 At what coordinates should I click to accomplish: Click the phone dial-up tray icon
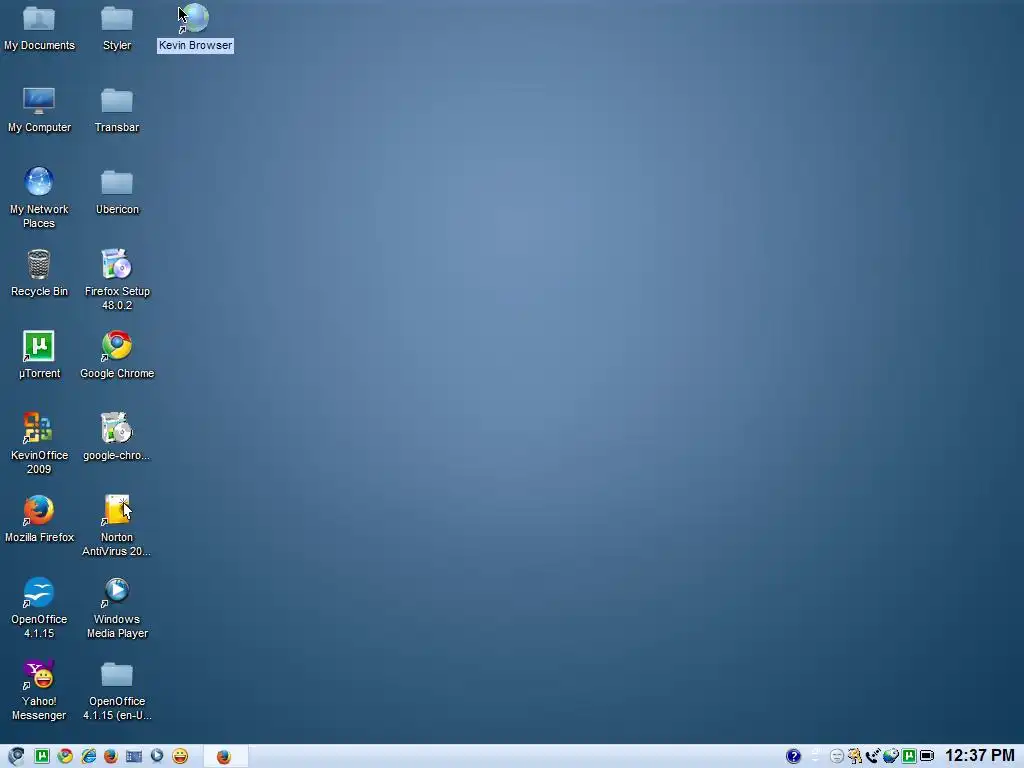872,756
